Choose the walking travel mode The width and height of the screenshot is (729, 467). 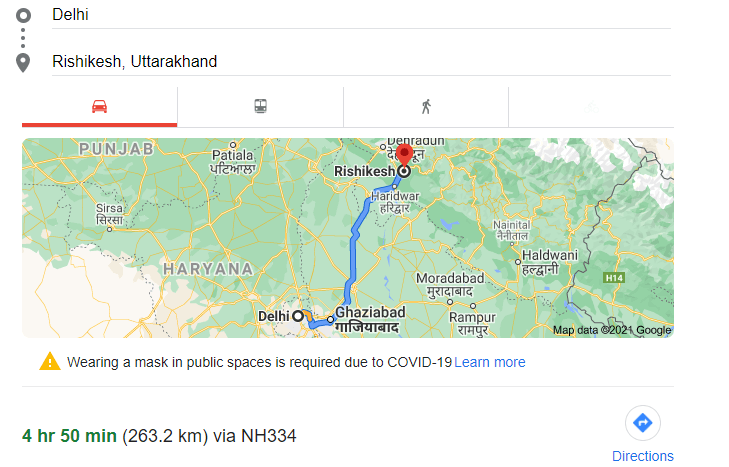pyautogui.click(x=426, y=107)
